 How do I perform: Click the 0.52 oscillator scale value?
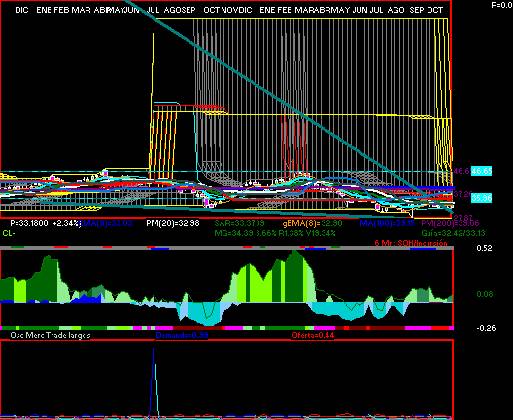[484, 248]
